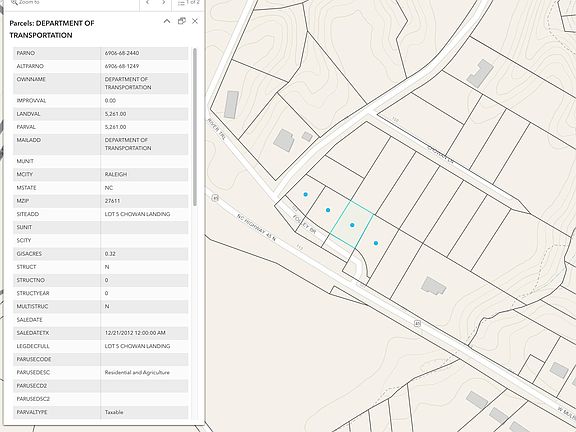Viewport: 576px width, 432px height.
Task: Click Parcels: DEPARTMENT OF TRANSPORTATION popup title
Action: (x=52, y=29)
